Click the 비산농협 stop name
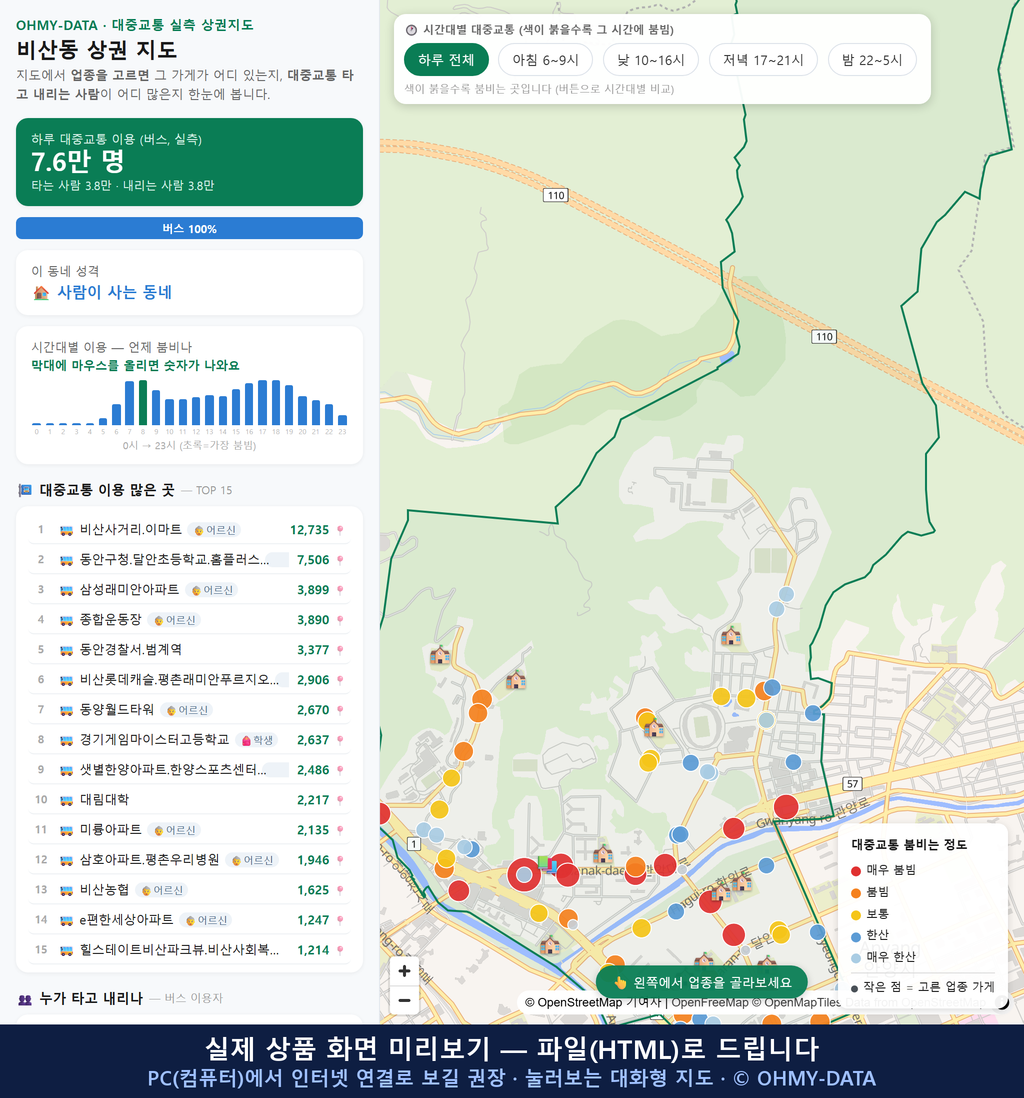Viewport: 1024px width, 1098px height. (104, 890)
